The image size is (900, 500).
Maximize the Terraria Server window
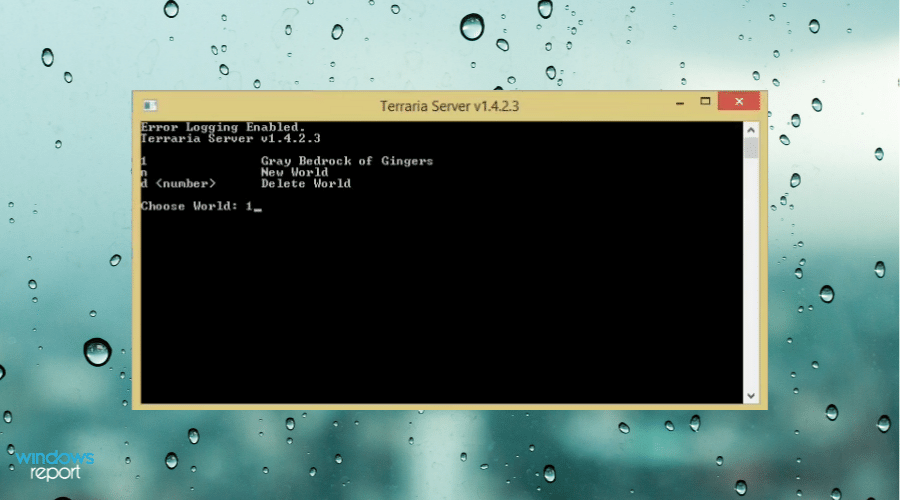point(705,102)
